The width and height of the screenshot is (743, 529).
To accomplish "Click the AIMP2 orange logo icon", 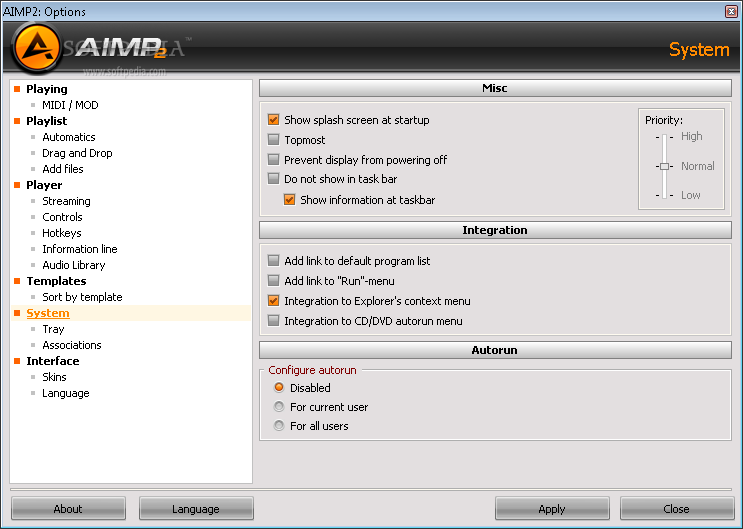I will [x=36, y=47].
